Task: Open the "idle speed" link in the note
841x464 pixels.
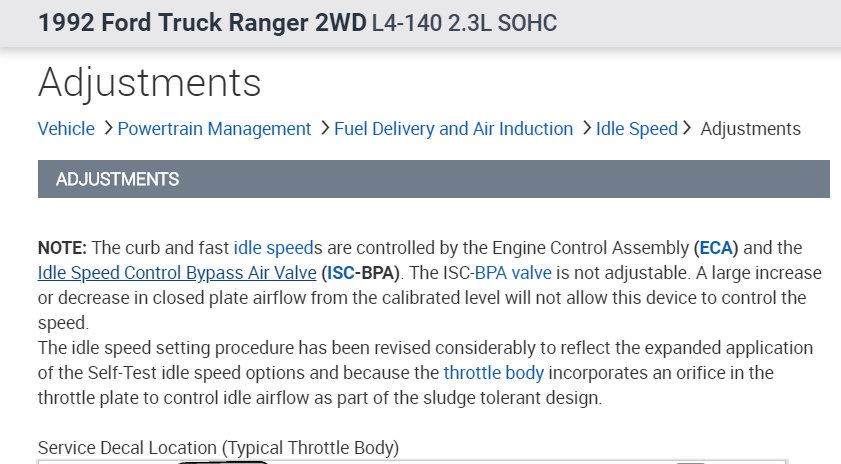Action: [x=271, y=248]
